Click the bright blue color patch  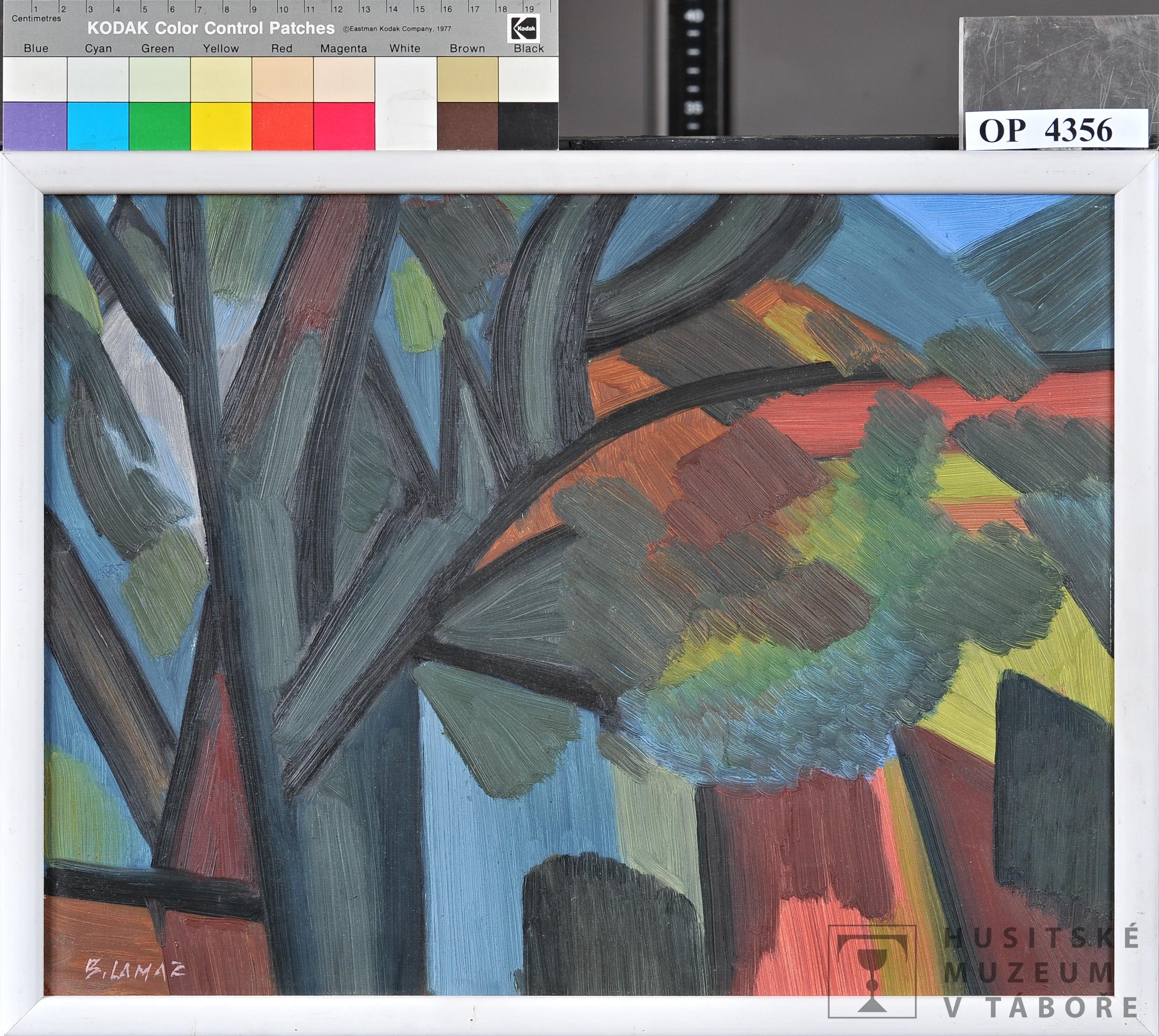(x=35, y=126)
